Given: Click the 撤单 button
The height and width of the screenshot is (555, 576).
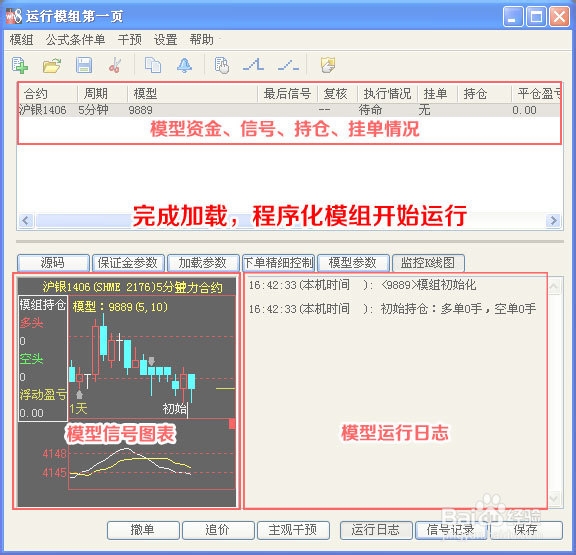Looking at the screenshot, I should tap(143, 530).
